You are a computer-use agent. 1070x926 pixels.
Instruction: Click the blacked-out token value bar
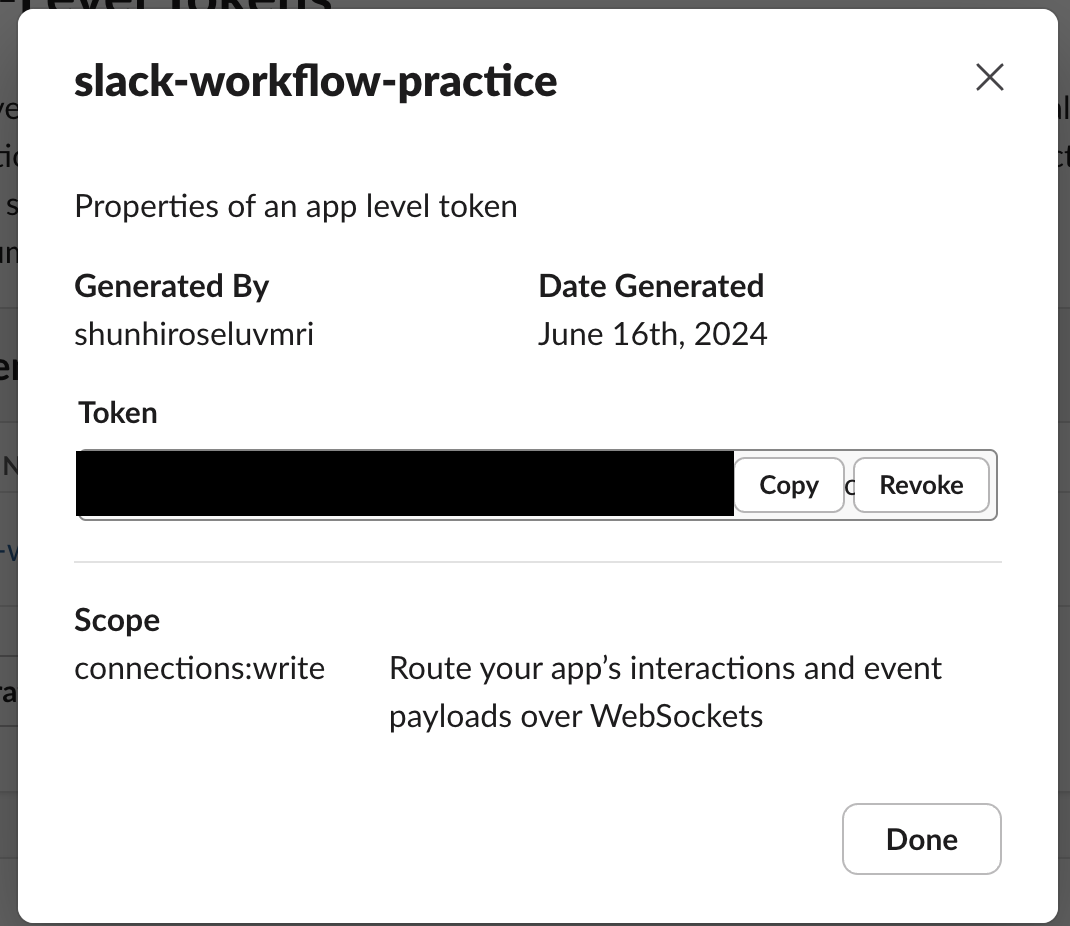pyautogui.click(x=404, y=484)
